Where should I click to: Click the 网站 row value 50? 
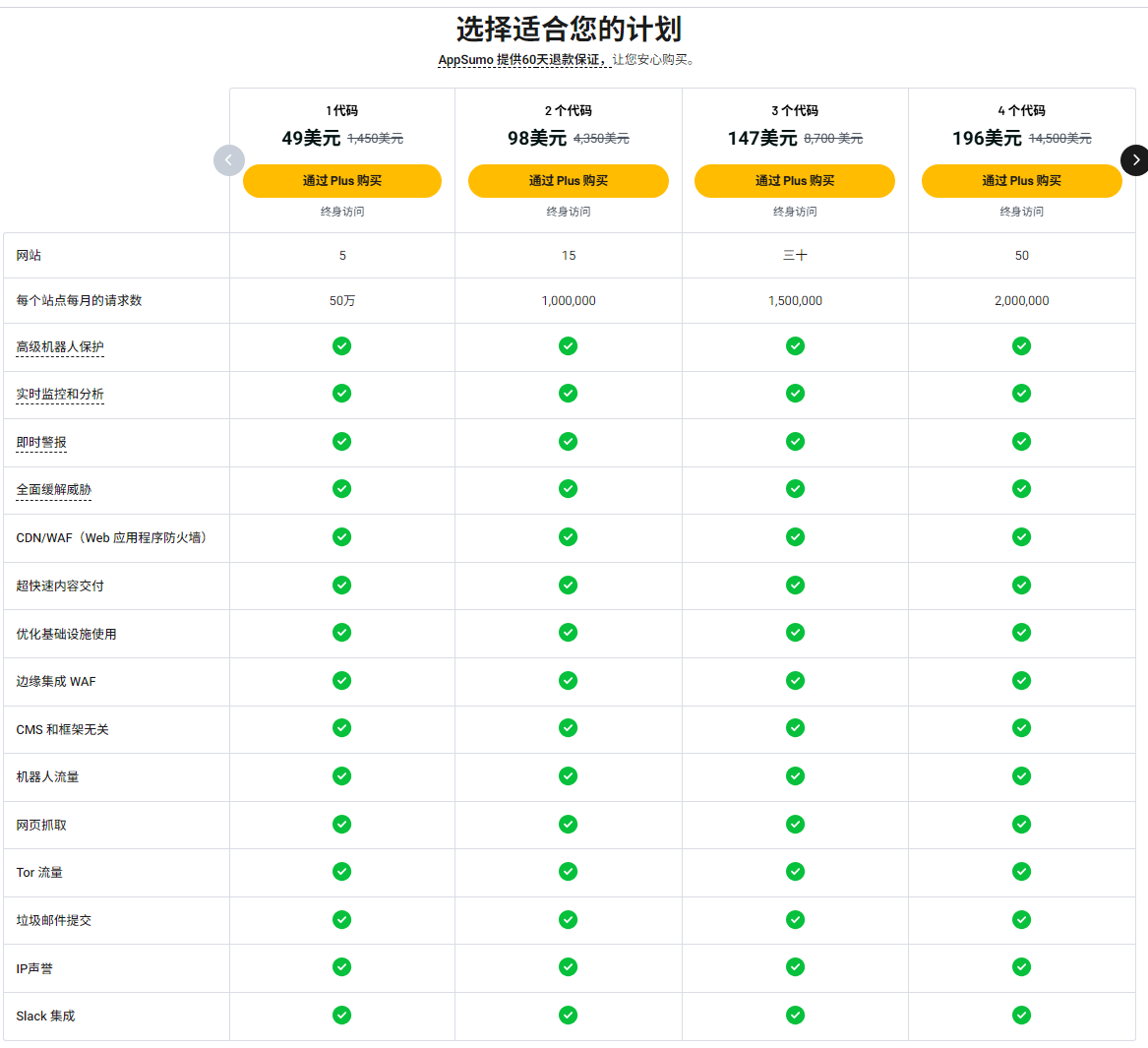1021,256
